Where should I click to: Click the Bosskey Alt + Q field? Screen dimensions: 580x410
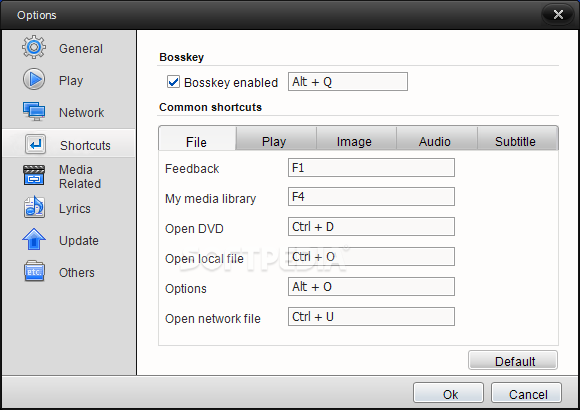(x=348, y=81)
